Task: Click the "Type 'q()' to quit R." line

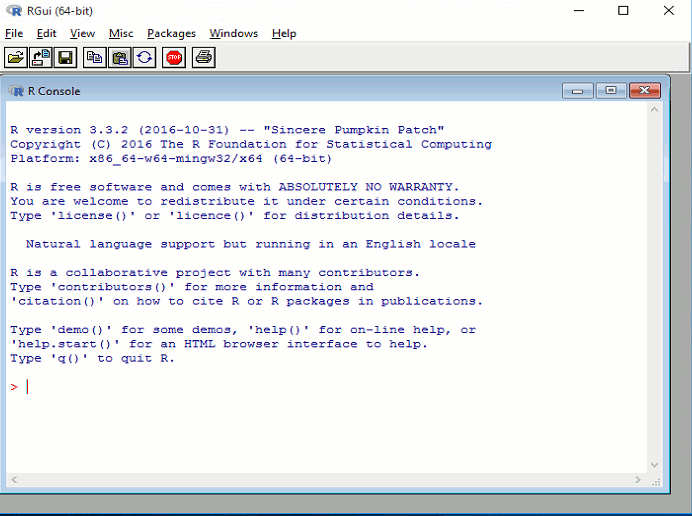Action: [x=92, y=358]
